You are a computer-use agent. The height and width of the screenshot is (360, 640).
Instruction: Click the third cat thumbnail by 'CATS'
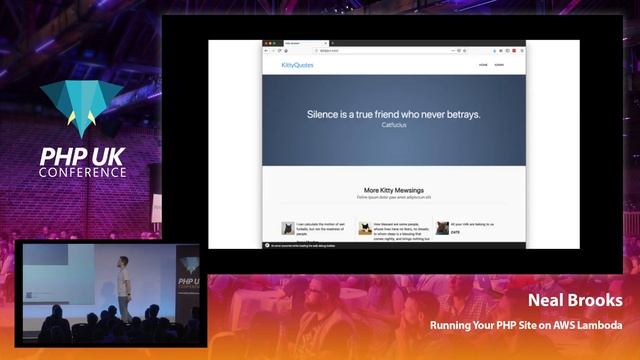click(x=442, y=228)
